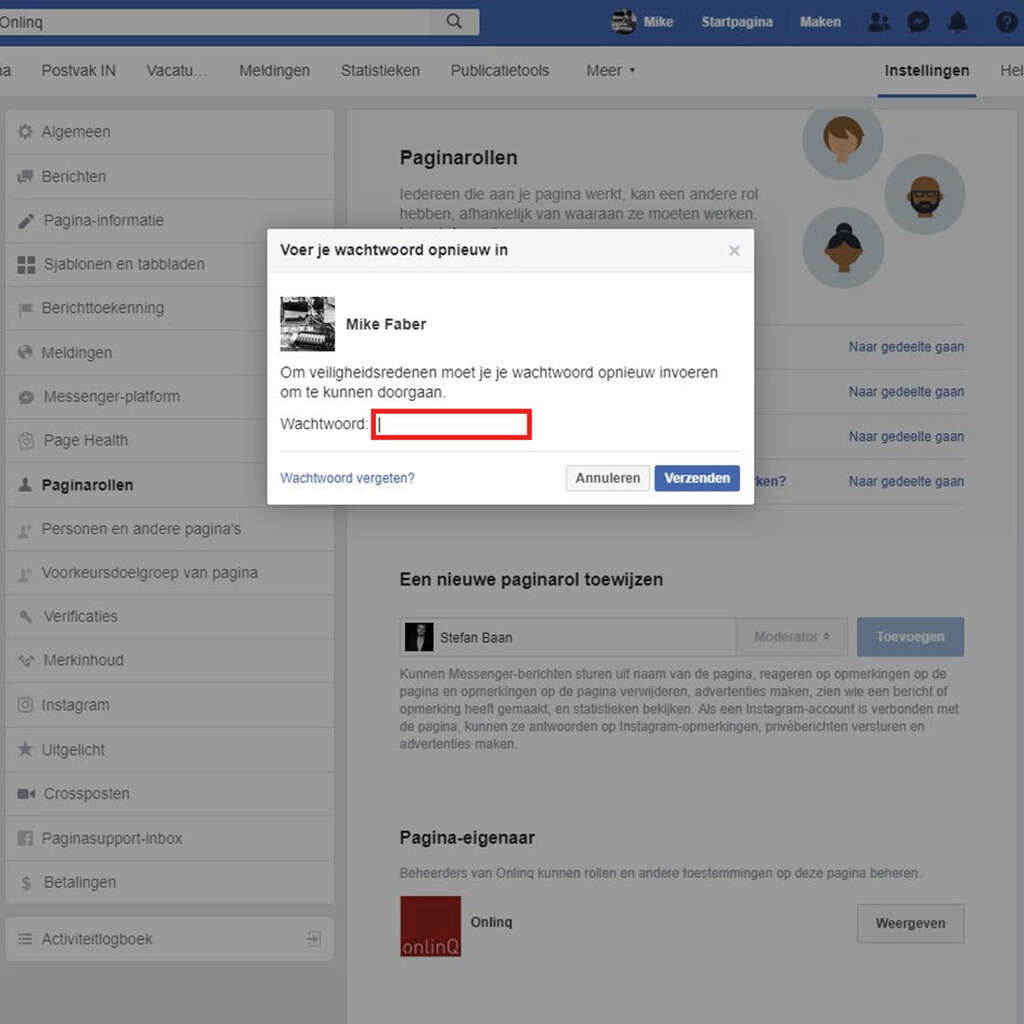
Task: Click the Verzenden button
Action: [697, 478]
